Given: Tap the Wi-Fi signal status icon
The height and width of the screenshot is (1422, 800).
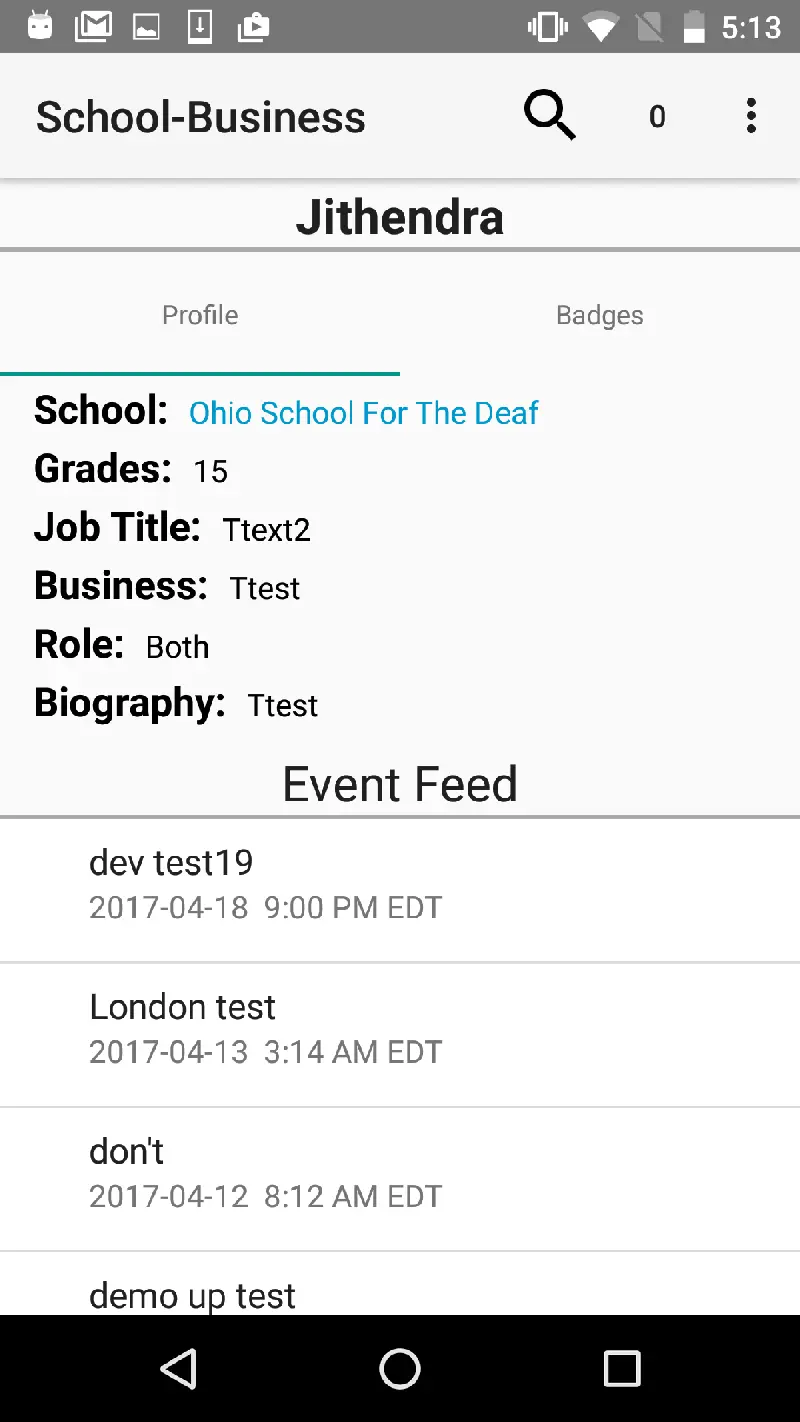Looking at the screenshot, I should [600, 27].
